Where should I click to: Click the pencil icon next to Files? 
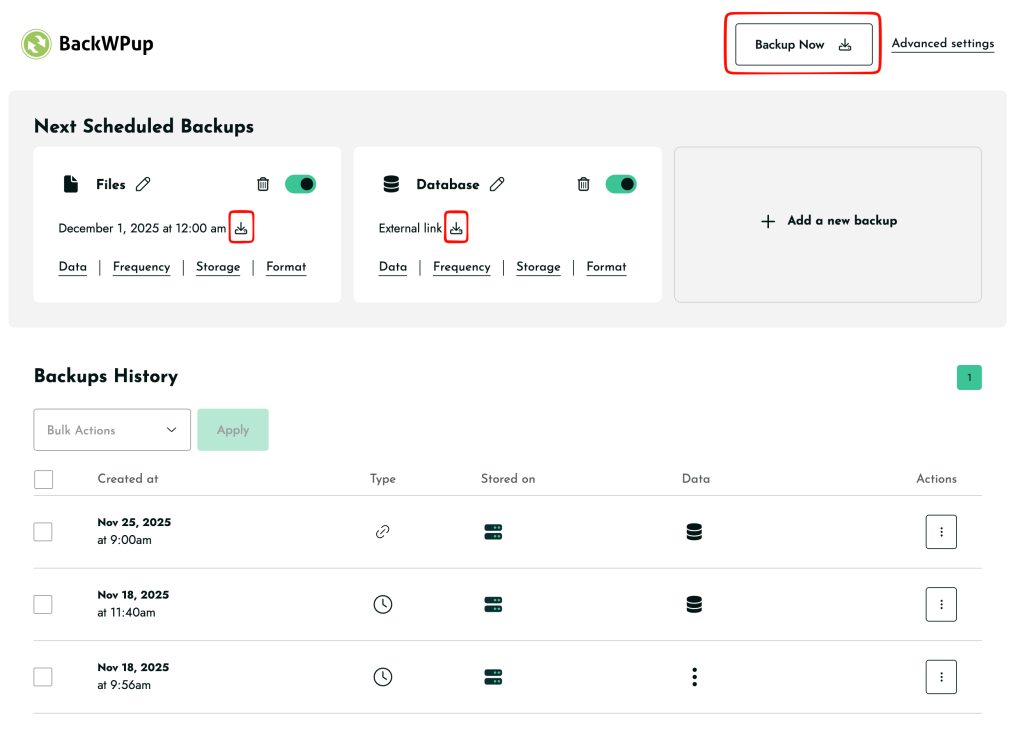[x=143, y=184]
